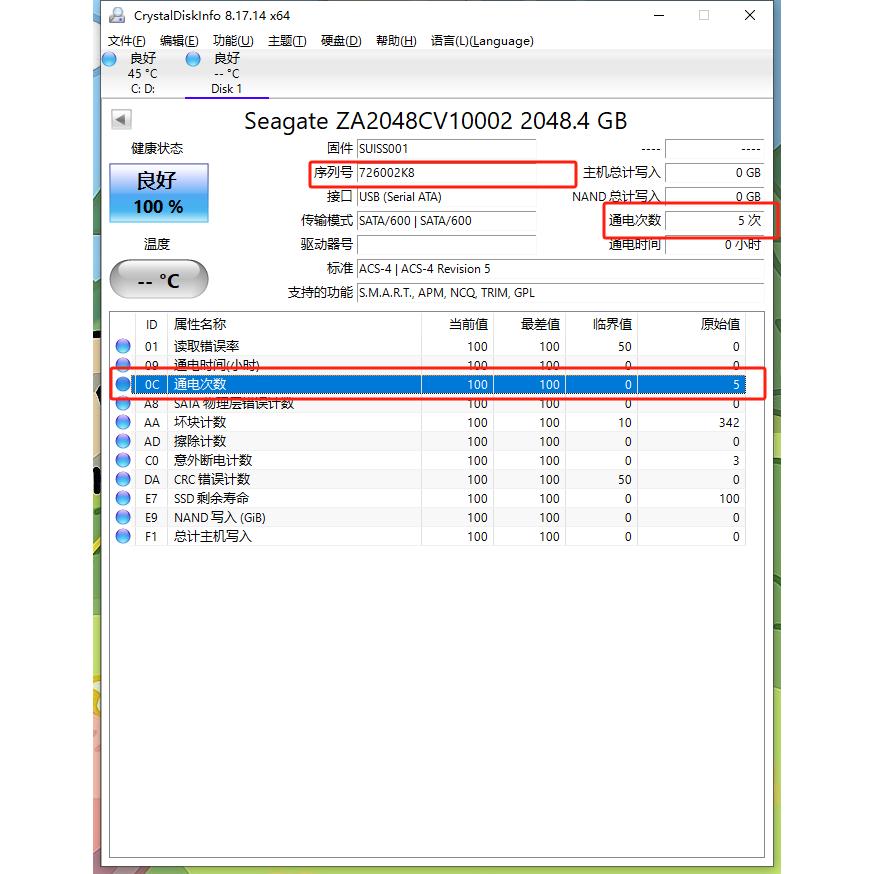The width and height of the screenshot is (874, 874).
Task: Click the 固件 field SUISS001
Action: [446, 149]
